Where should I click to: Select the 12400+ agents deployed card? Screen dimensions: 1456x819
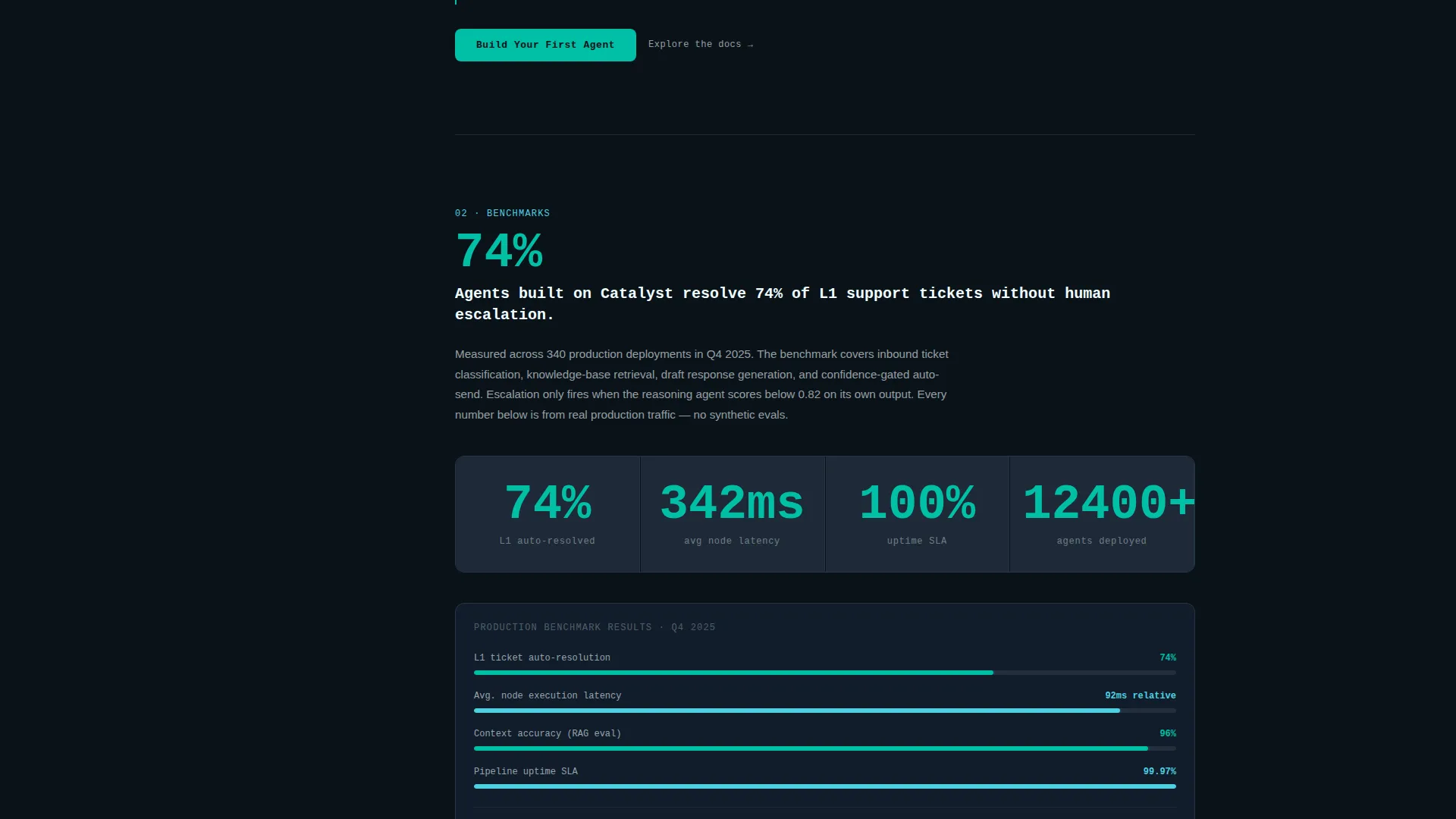(x=1102, y=514)
